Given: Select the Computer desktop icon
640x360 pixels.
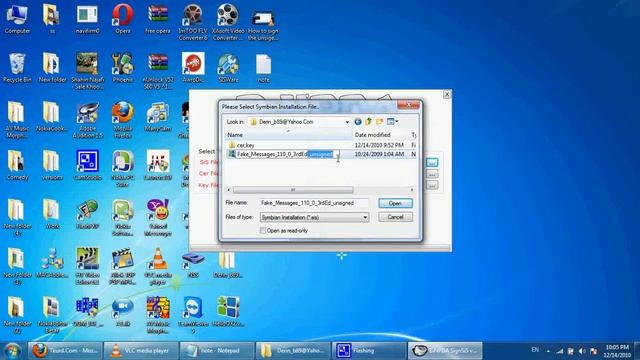Looking at the screenshot, I should pyautogui.click(x=17, y=19).
